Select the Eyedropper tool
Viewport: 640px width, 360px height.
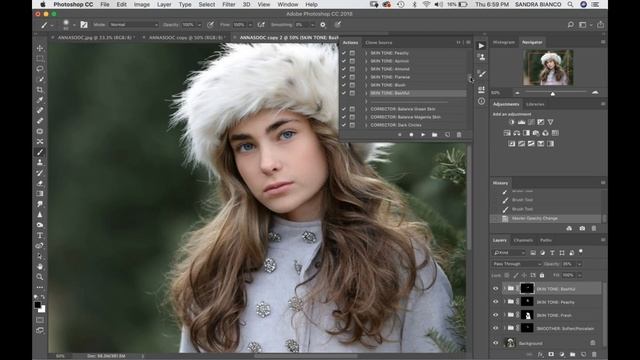40,100
